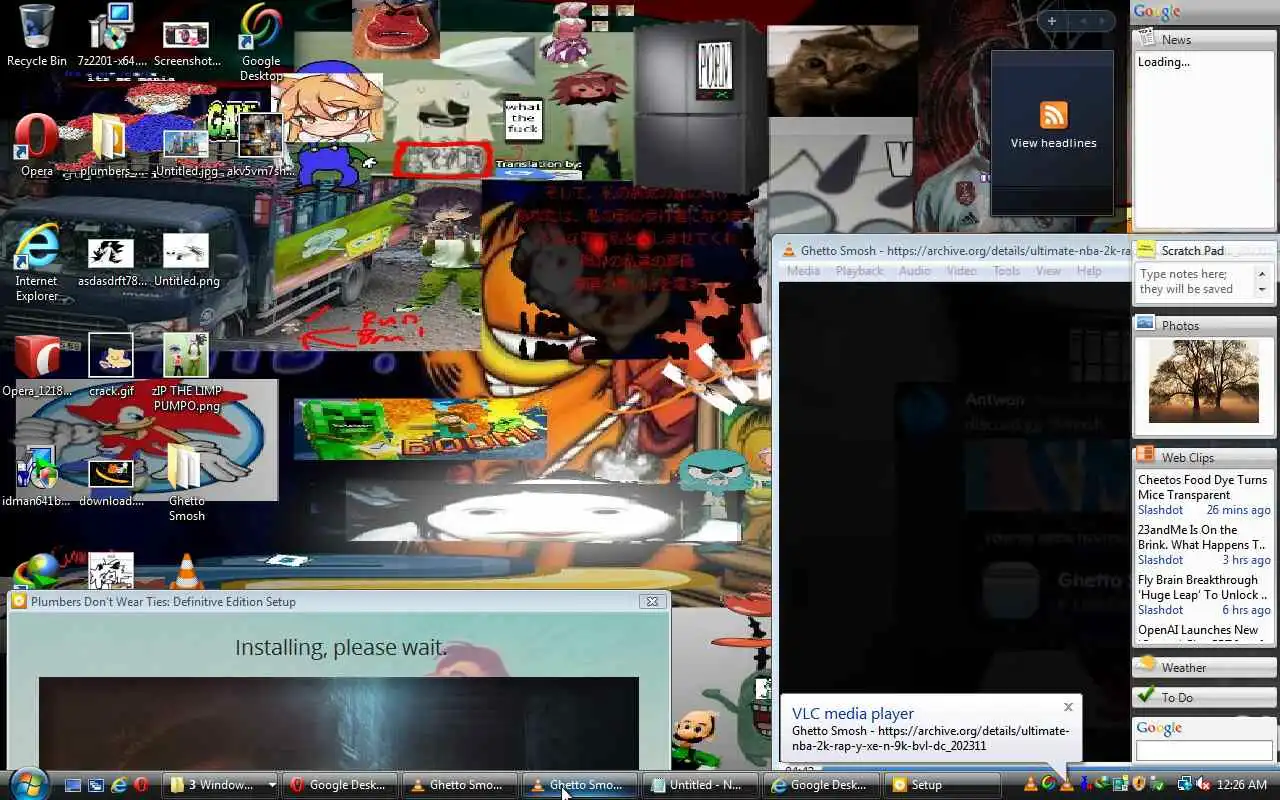Open the Media menu in VLC
Viewport: 1280px width, 800px height.
click(x=803, y=271)
